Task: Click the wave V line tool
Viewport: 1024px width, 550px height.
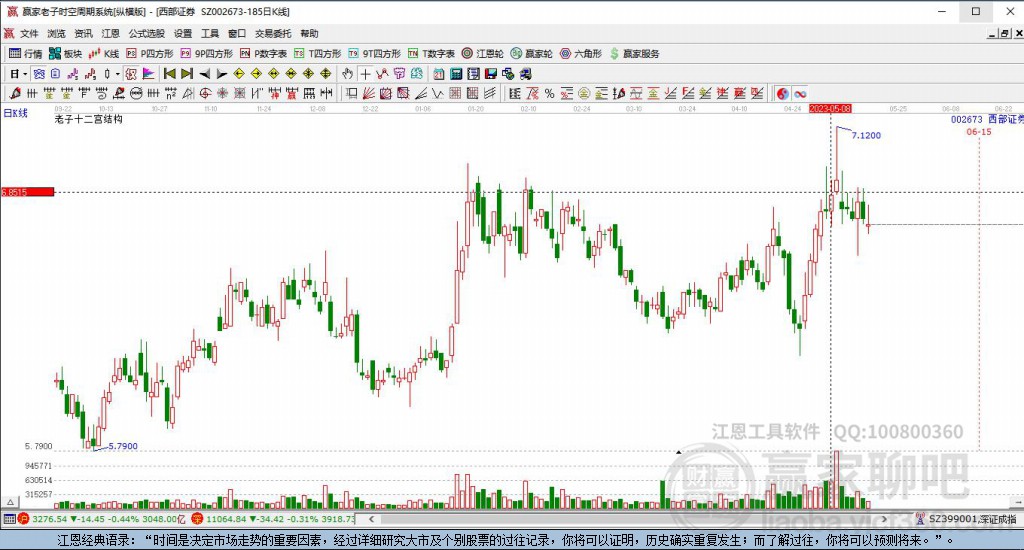Action: [438, 93]
